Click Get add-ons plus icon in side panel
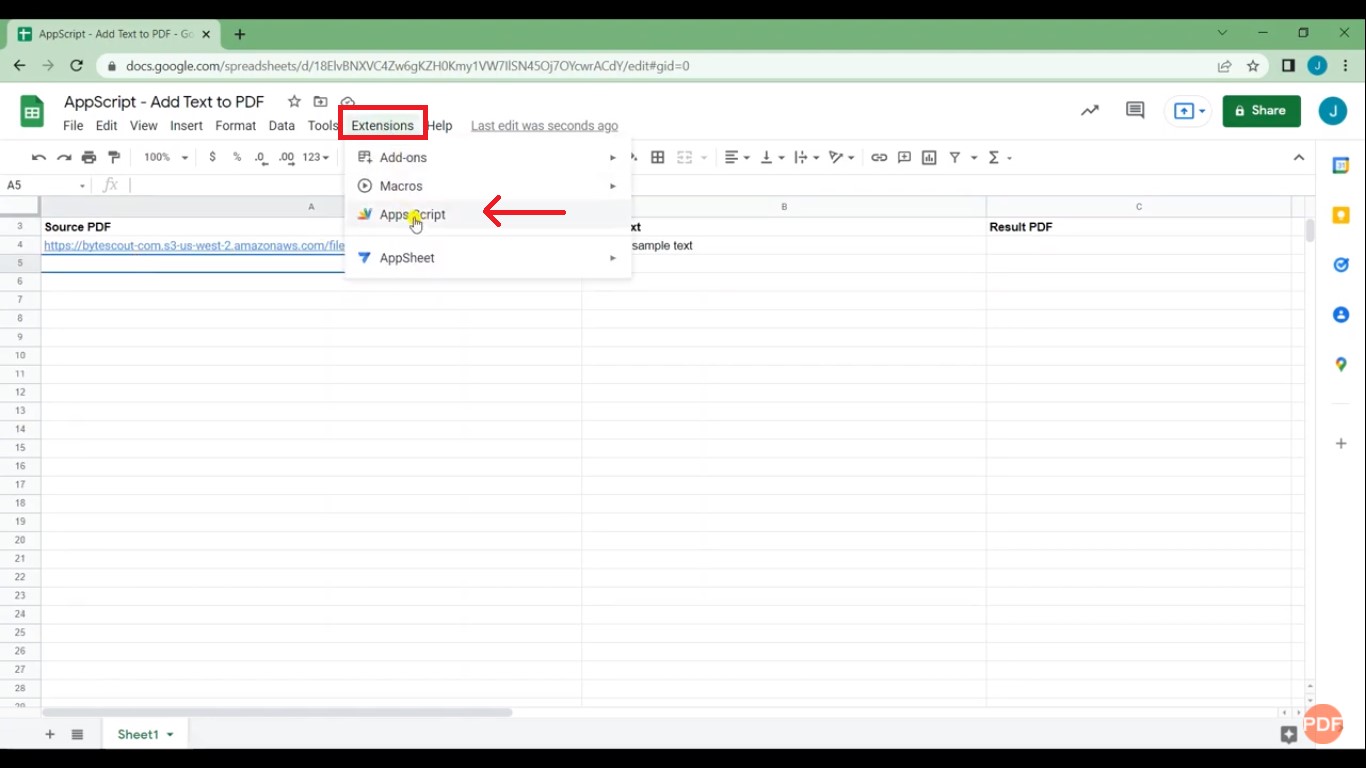 click(1341, 443)
